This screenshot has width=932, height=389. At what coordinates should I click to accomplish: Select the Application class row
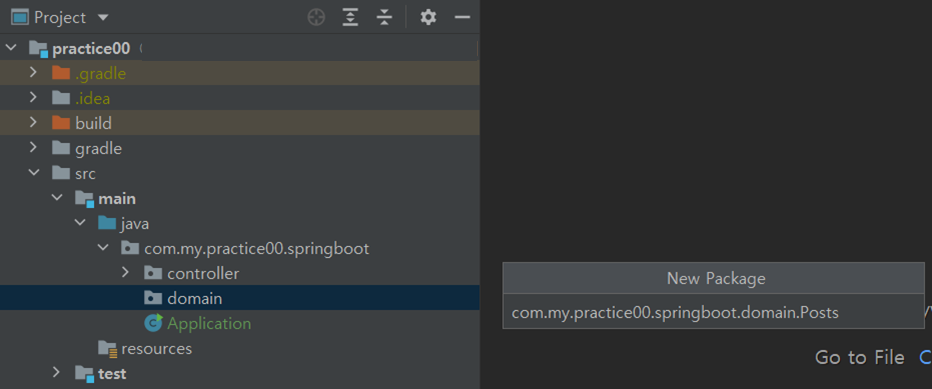(x=240, y=323)
